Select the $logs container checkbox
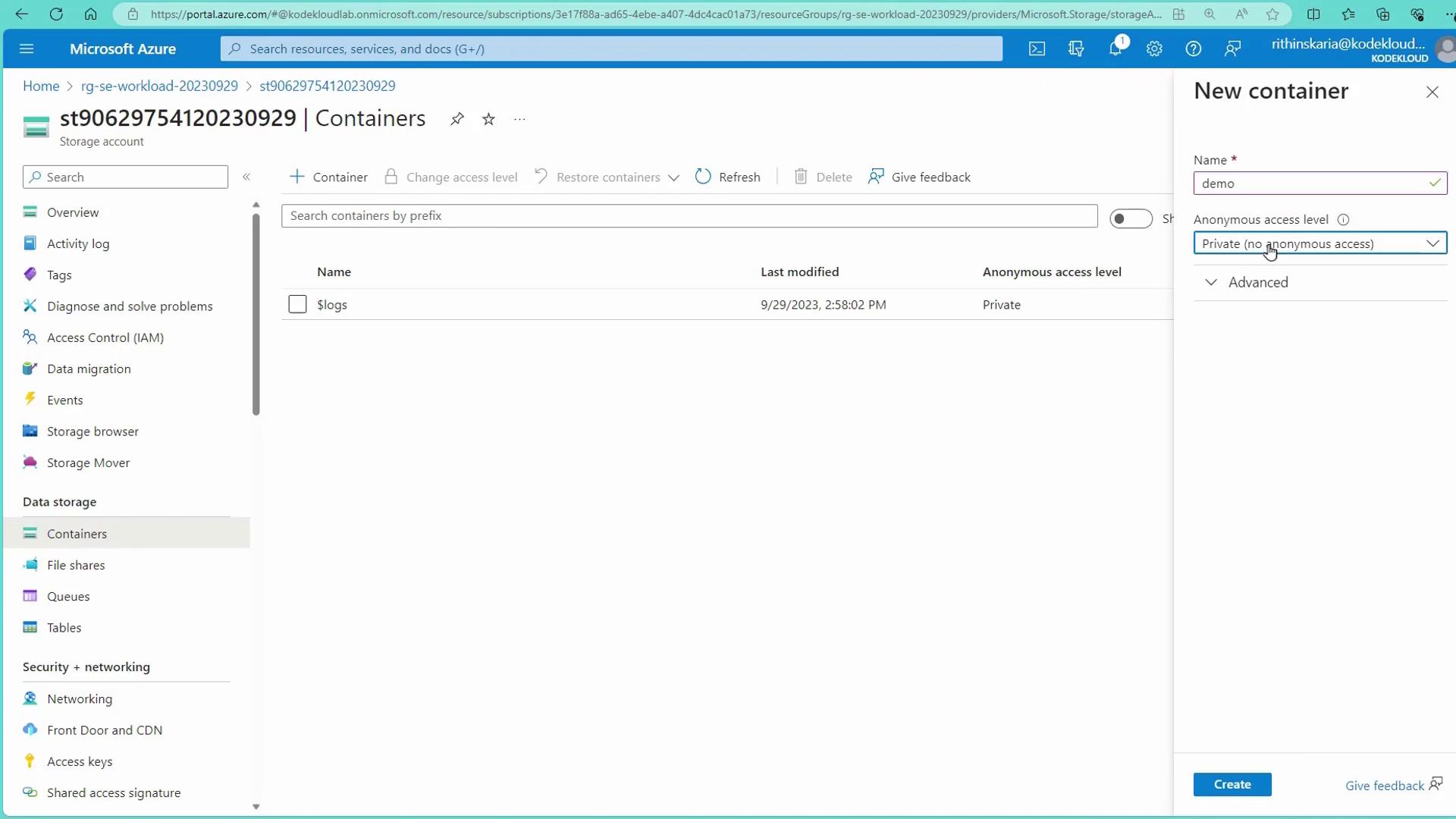This screenshot has height=819, width=1456. [297, 305]
